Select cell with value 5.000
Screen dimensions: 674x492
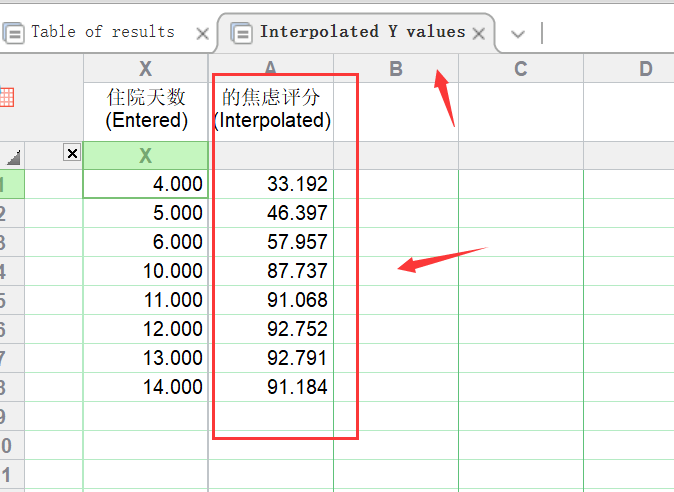146,213
